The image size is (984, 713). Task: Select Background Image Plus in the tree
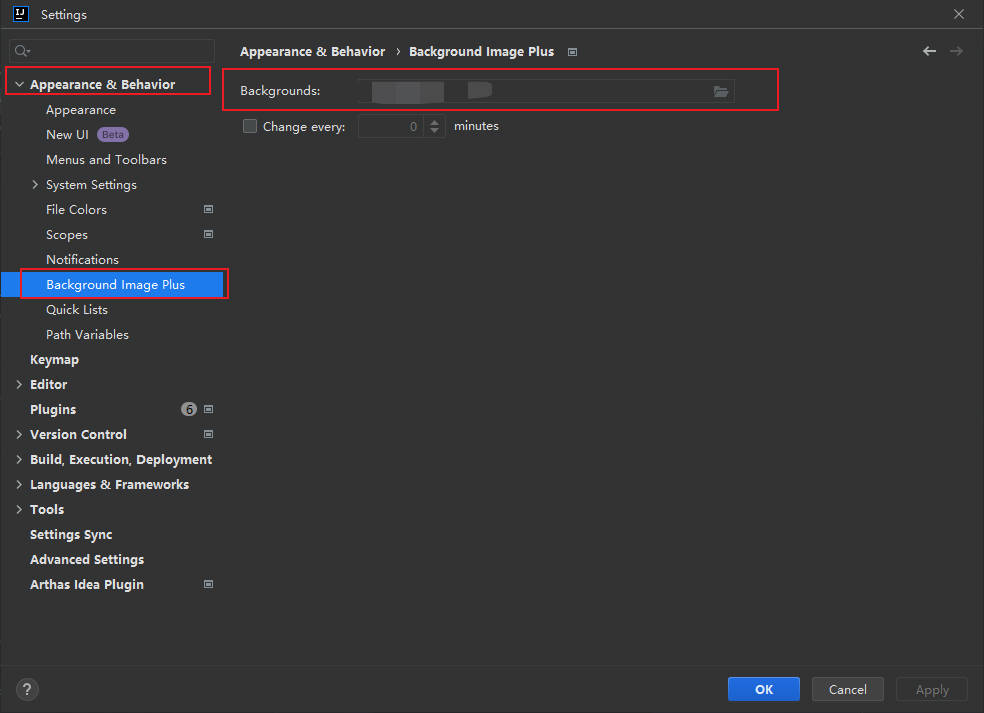115,284
